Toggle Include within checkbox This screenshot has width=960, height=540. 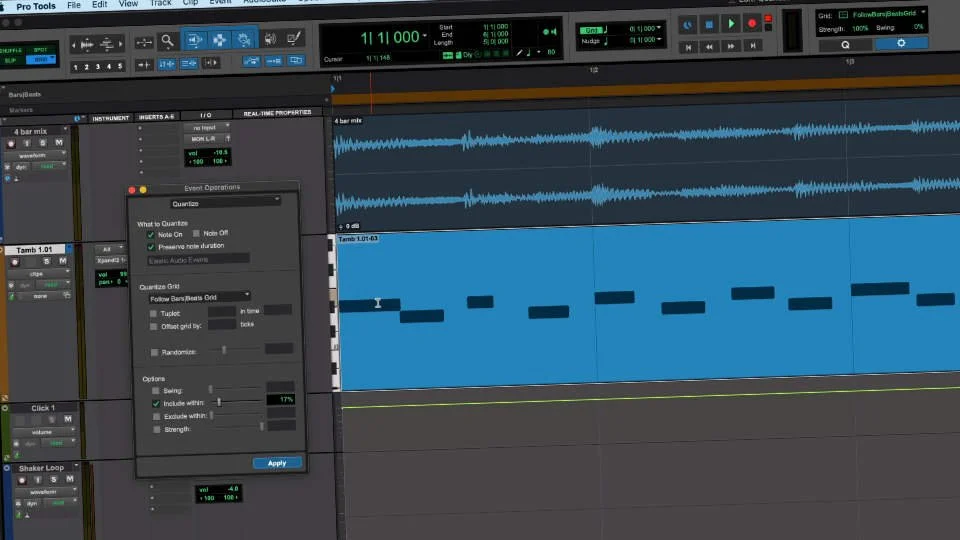coord(156,403)
